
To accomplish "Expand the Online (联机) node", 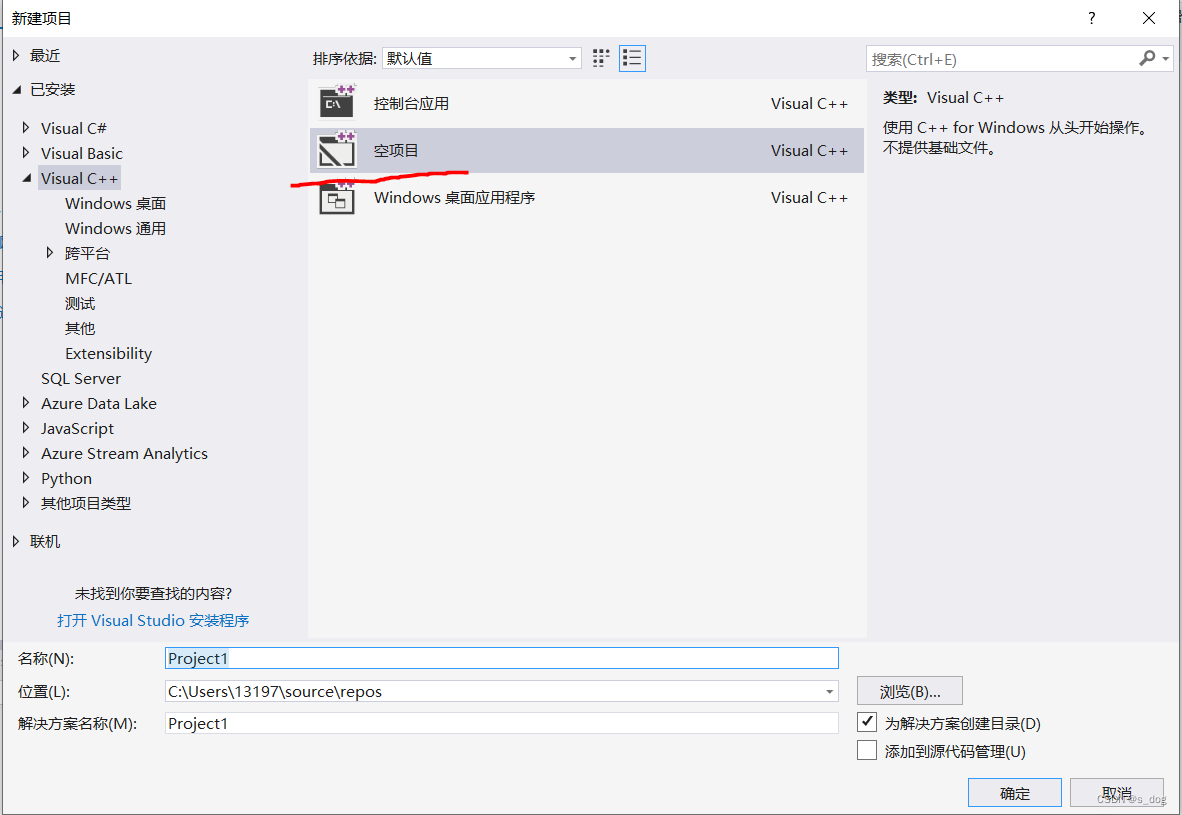I will click(x=17, y=541).
